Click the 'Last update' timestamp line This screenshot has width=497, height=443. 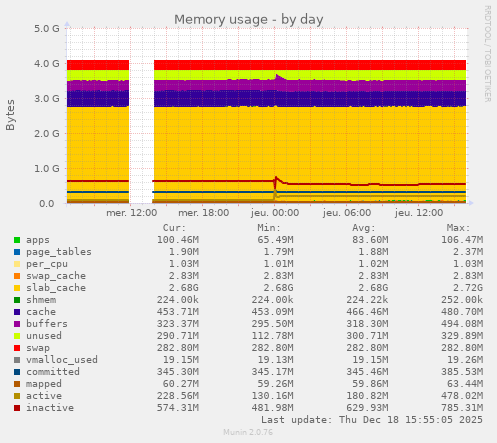point(372,420)
